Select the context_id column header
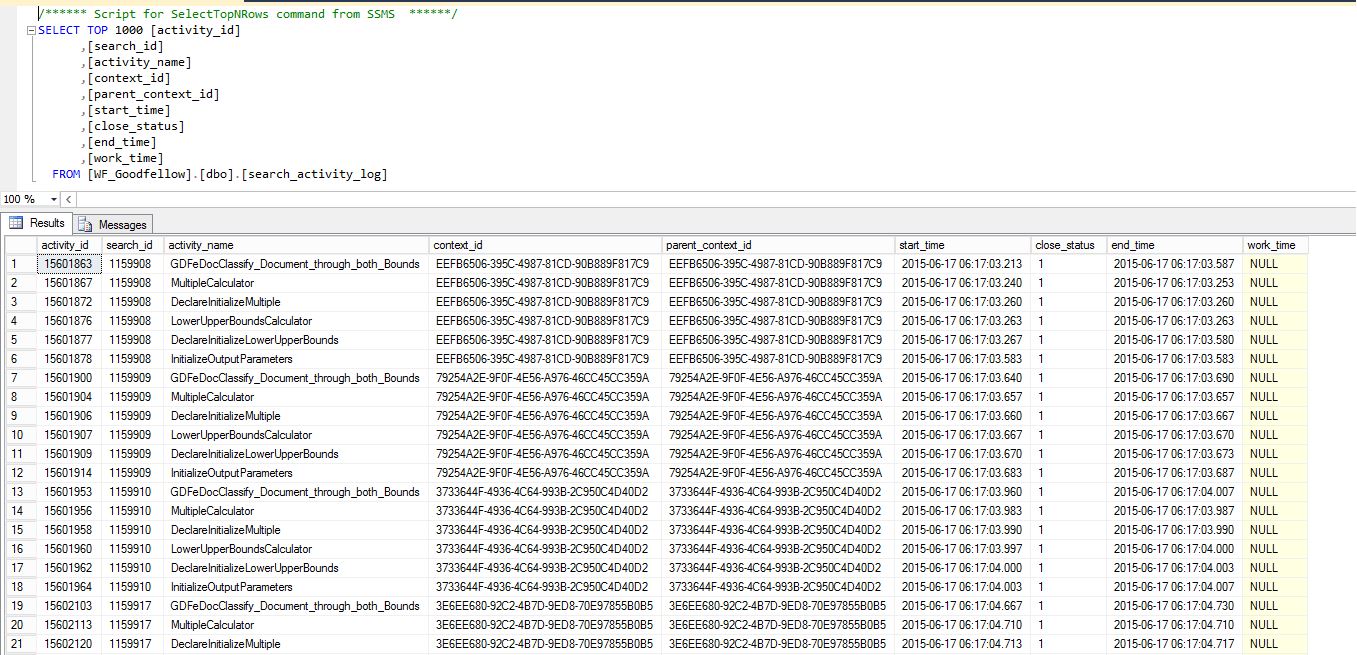Viewport: 1357px width, 655px height. coord(546,245)
